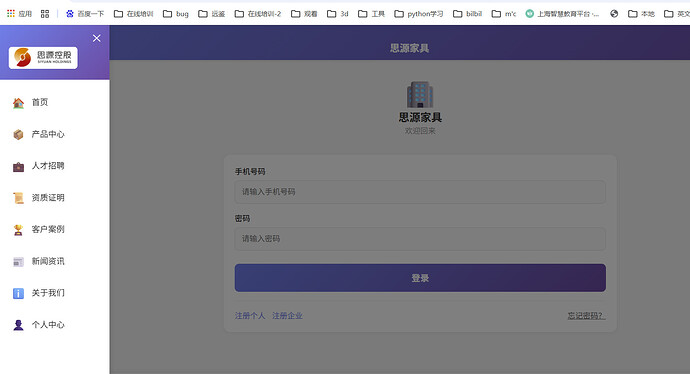The height and width of the screenshot is (374, 690).
Task: Click the trophy icon beside 客户案例
Action: click(x=18, y=230)
